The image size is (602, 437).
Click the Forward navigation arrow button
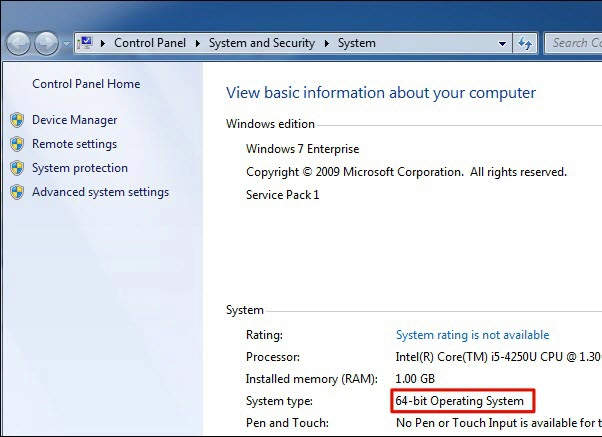coord(46,43)
